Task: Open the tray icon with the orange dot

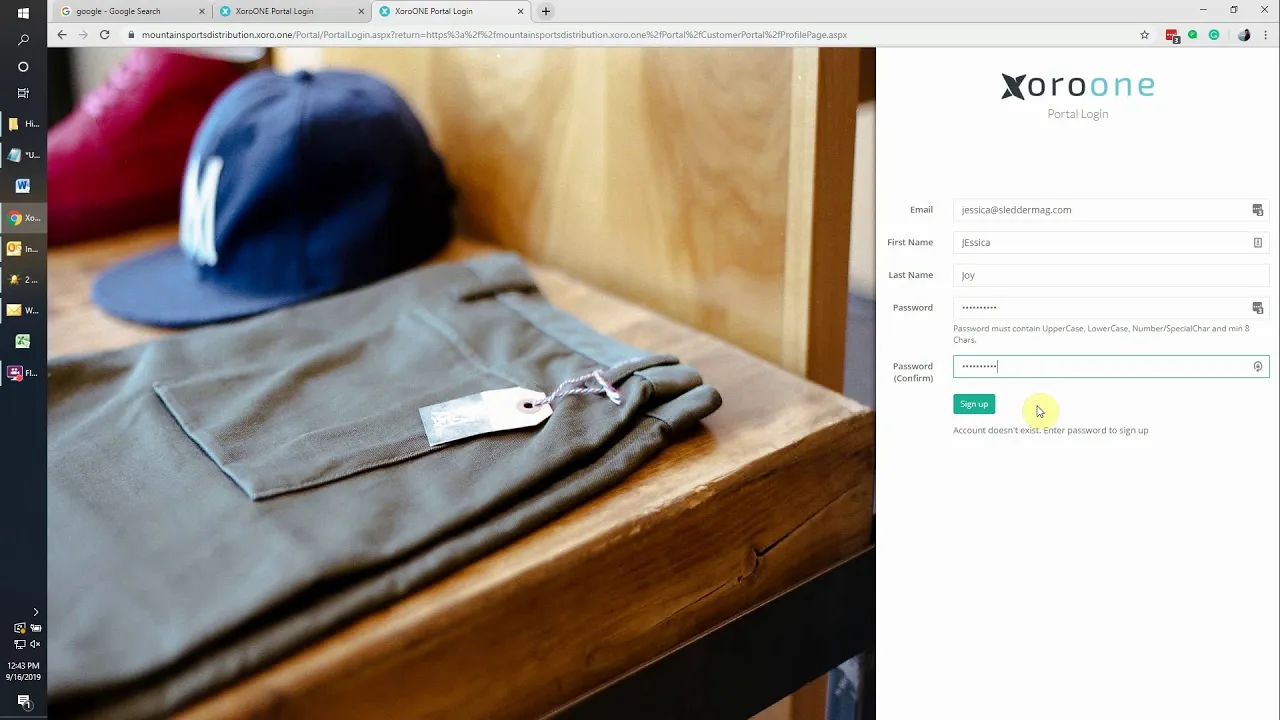Action: [19, 628]
